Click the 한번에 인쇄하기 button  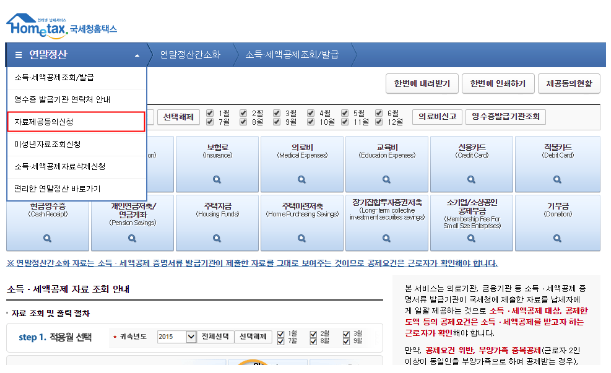498,84
